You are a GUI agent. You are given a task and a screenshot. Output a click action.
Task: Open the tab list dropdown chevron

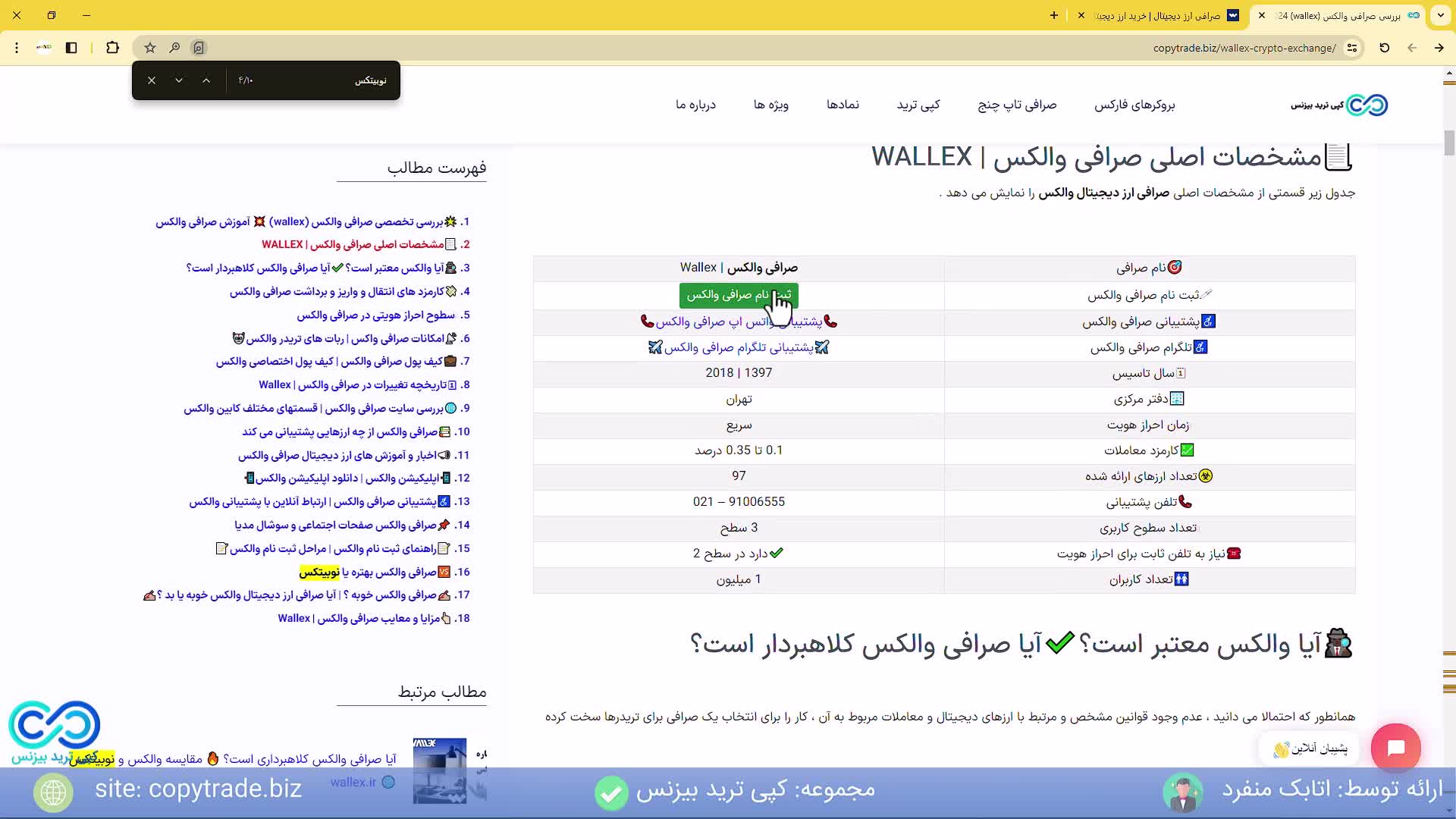1440,15
